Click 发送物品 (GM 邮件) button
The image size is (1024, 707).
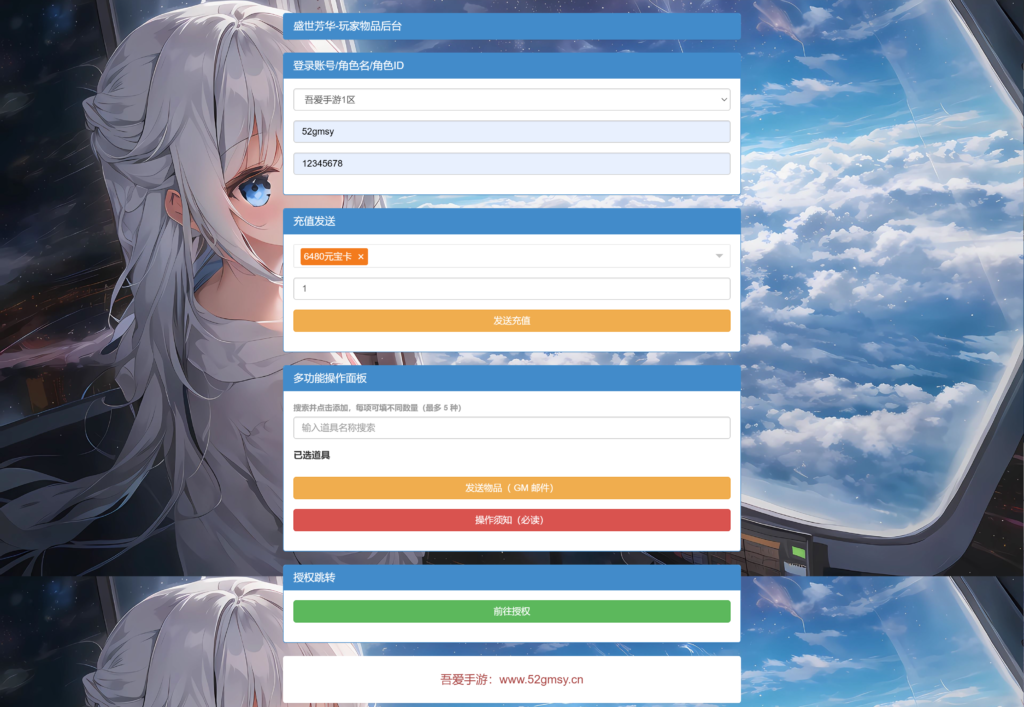511,488
